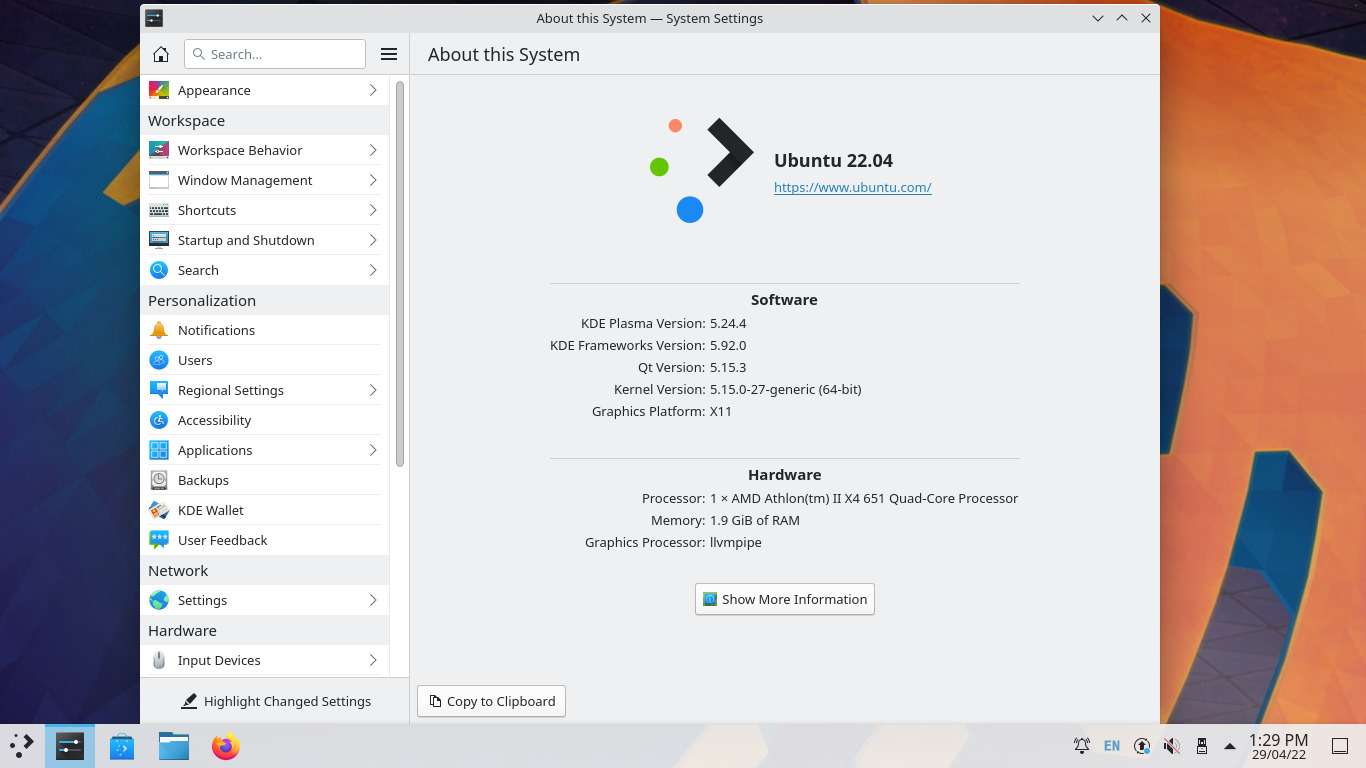This screenshot has width=1366, height=768.
Task: Select User Feedback in the sidebar
Action: (222, 540)
